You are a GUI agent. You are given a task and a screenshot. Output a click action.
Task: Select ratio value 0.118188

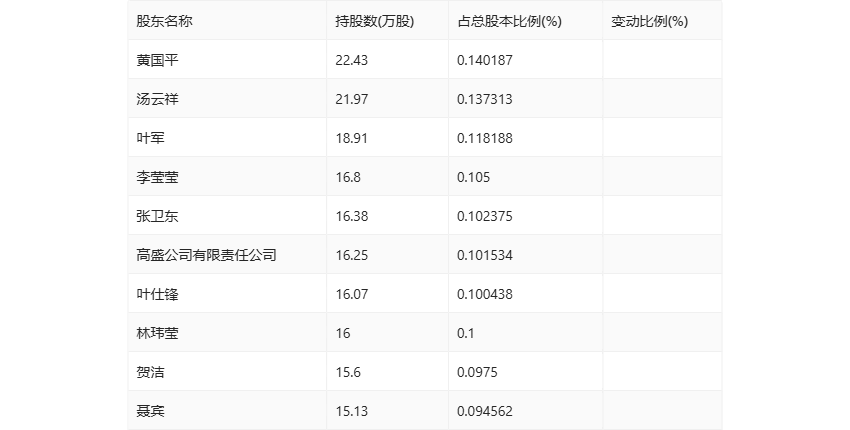(485, 138)
